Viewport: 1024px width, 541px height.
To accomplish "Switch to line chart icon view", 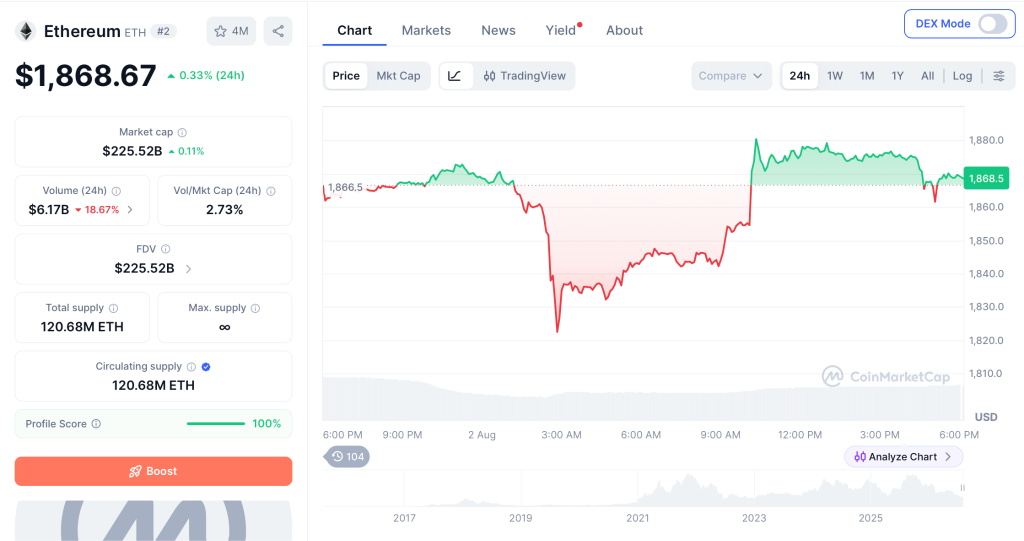I will tap(455, 76).
